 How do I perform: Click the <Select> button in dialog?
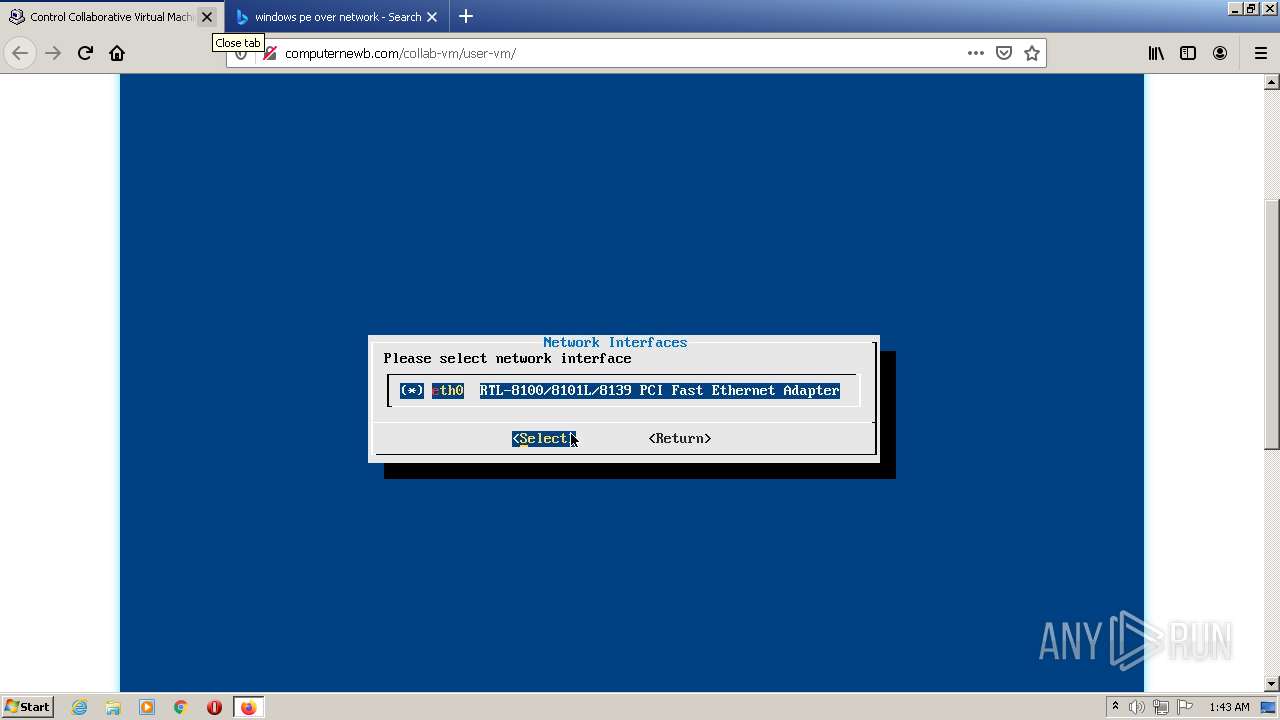tap(544, 438)
